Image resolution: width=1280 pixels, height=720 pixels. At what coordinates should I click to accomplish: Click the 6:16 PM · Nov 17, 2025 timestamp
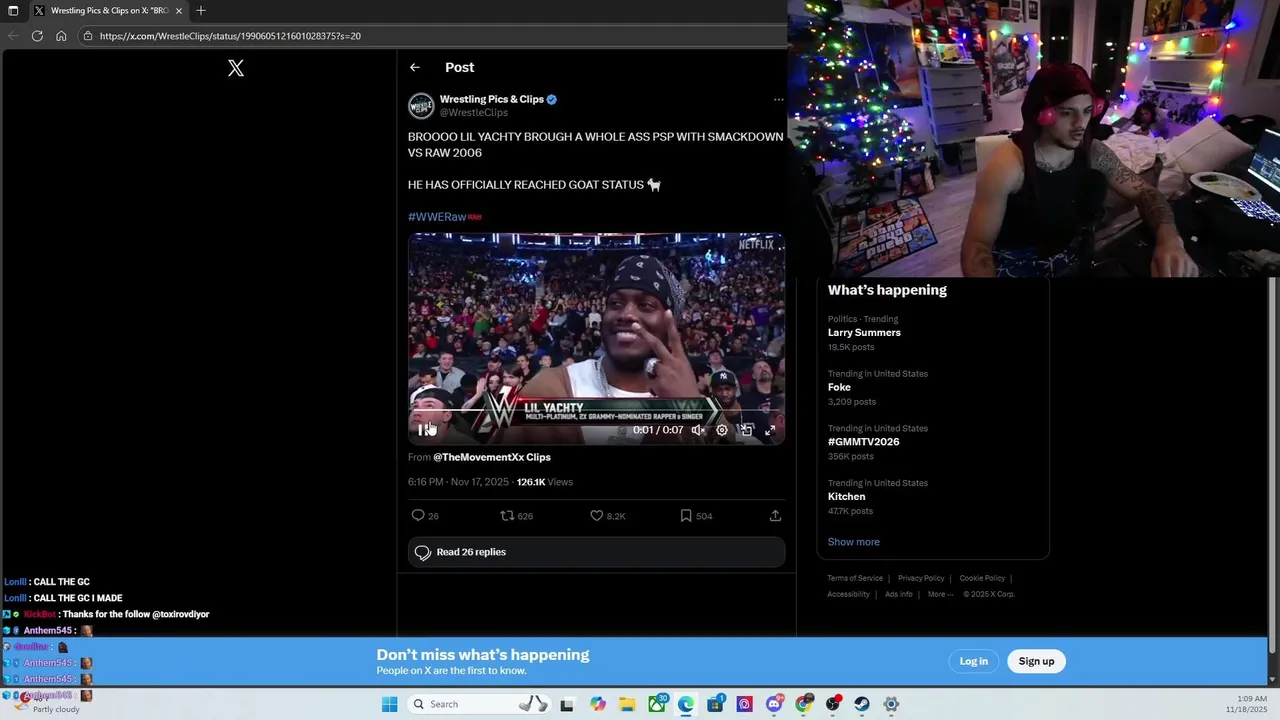coord(458,482)
